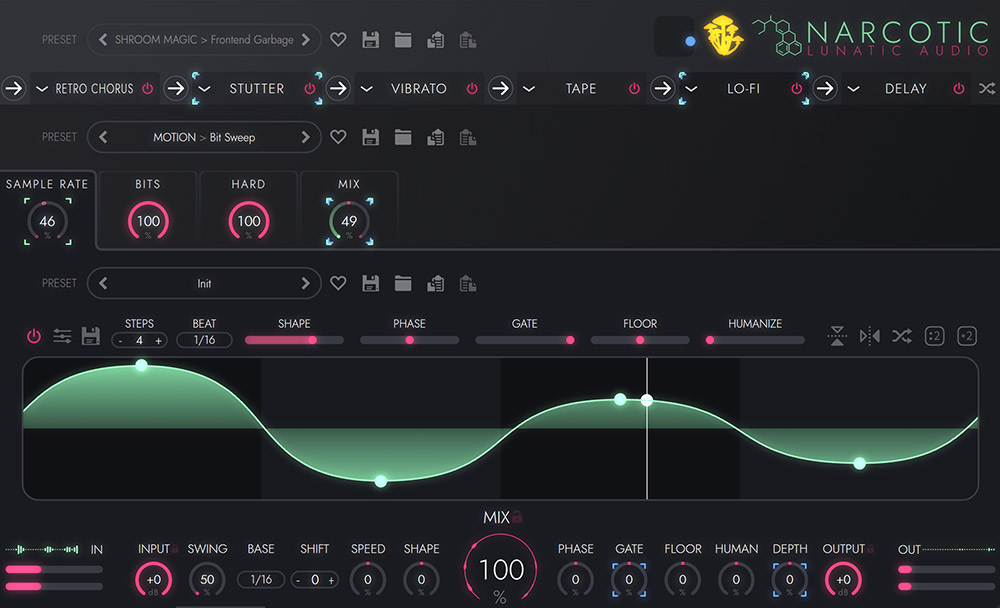Viewport: 1000px width, 608px height.
Task: Double the pattern with the x2 icon
Action: coord(966,336)
